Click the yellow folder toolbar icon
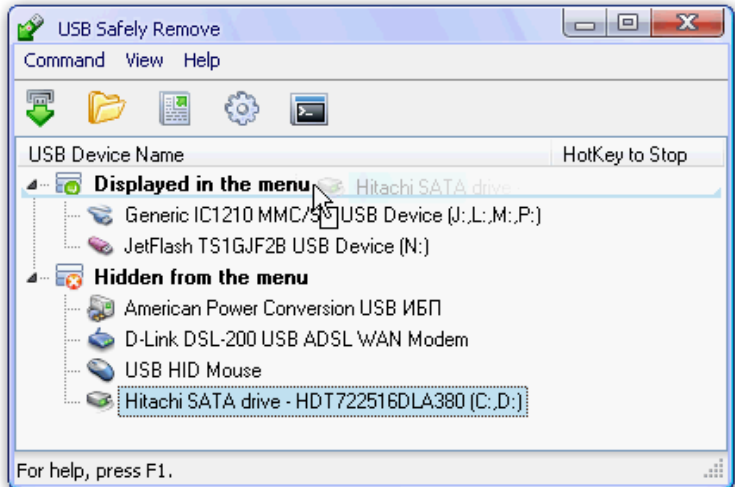Viewport: 735px width, 487px height. [106, 108]
